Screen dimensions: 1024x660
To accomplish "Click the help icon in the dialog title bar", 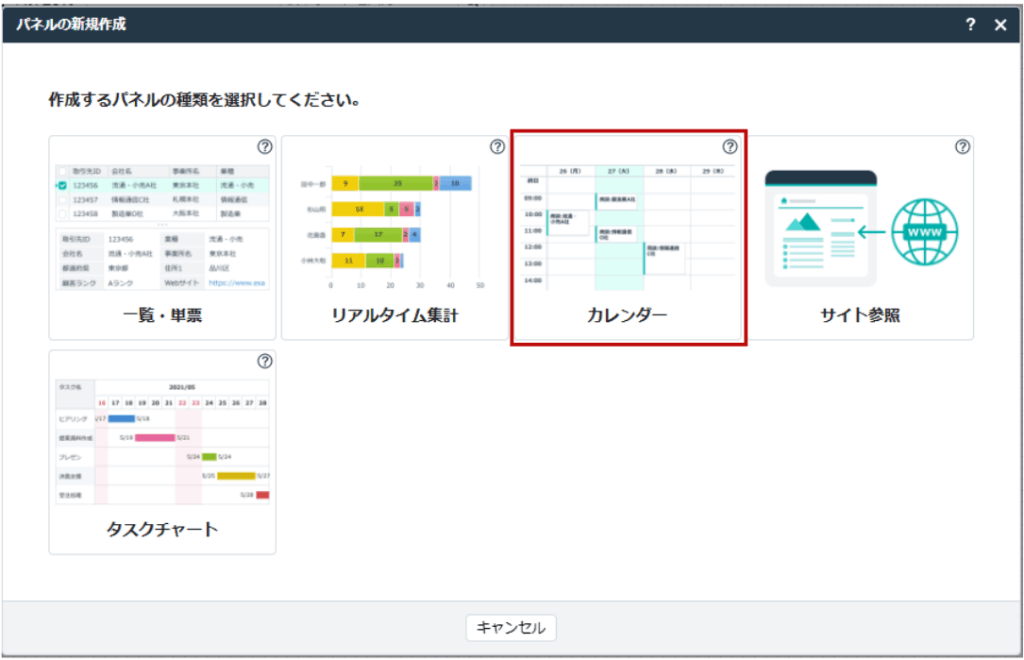I will (x=970, y=25).
